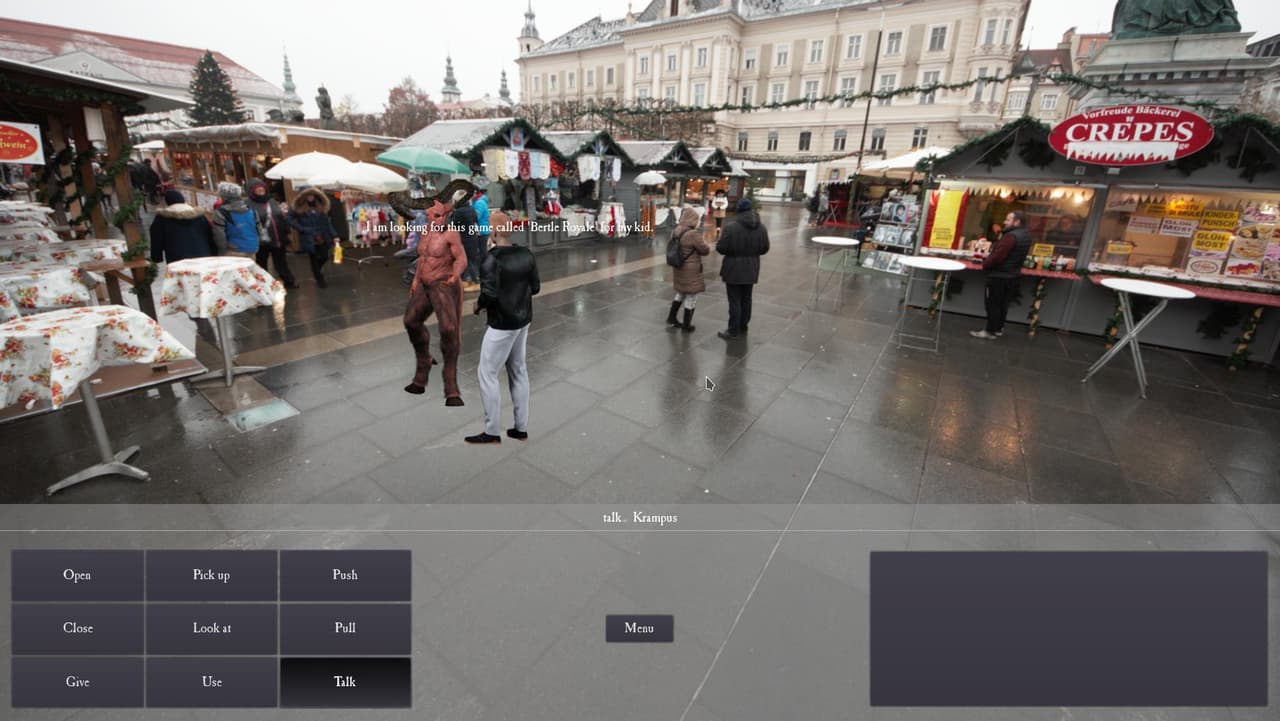Select the Pull verb

point(345,628)
